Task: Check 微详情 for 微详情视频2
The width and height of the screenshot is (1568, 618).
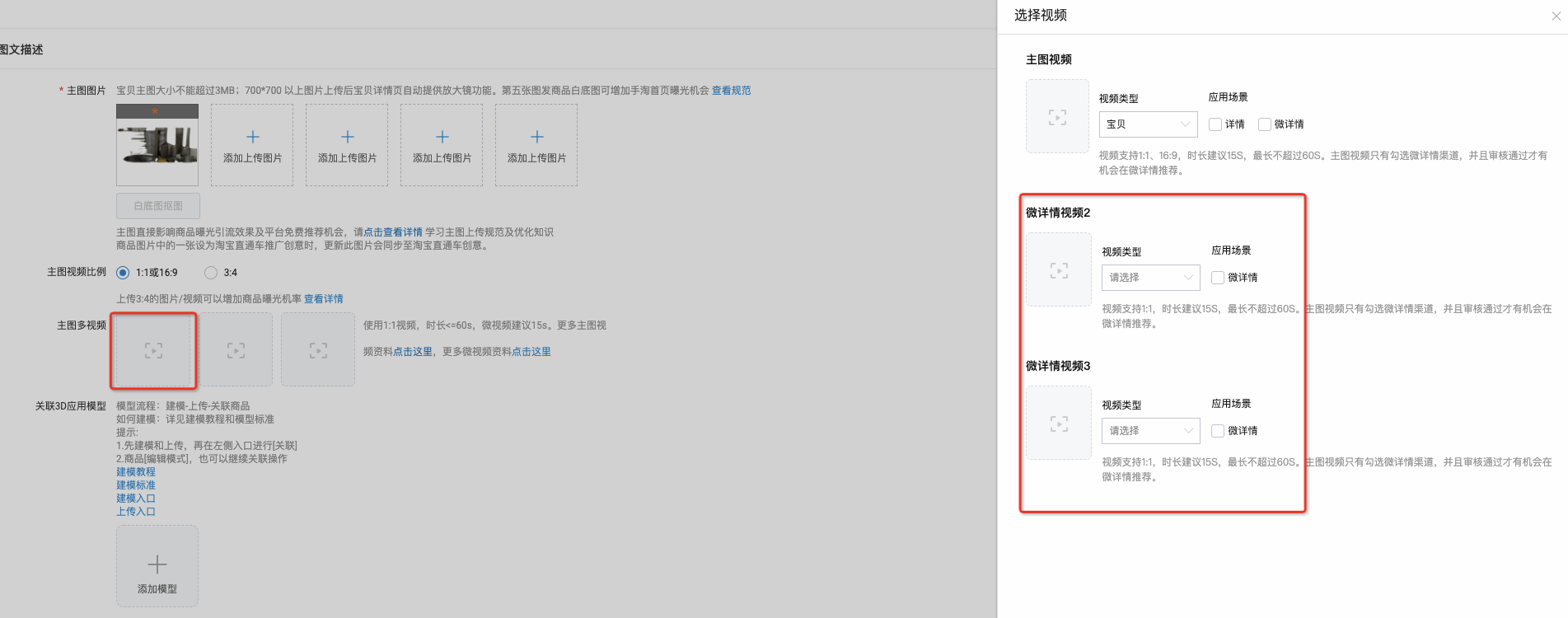Action: click(x=1218, y=278)
